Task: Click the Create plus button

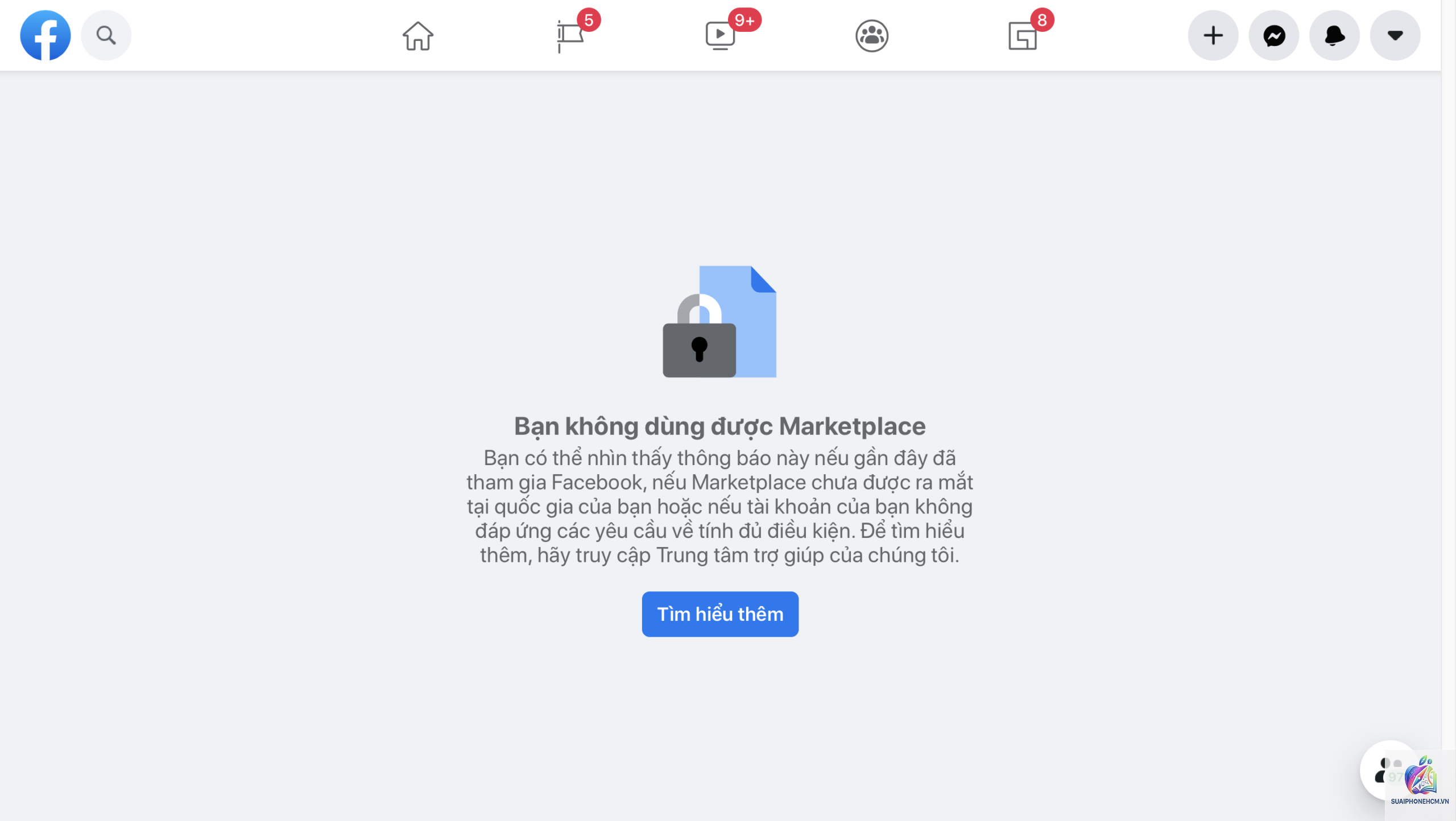Action: [x=1213, y=35]
